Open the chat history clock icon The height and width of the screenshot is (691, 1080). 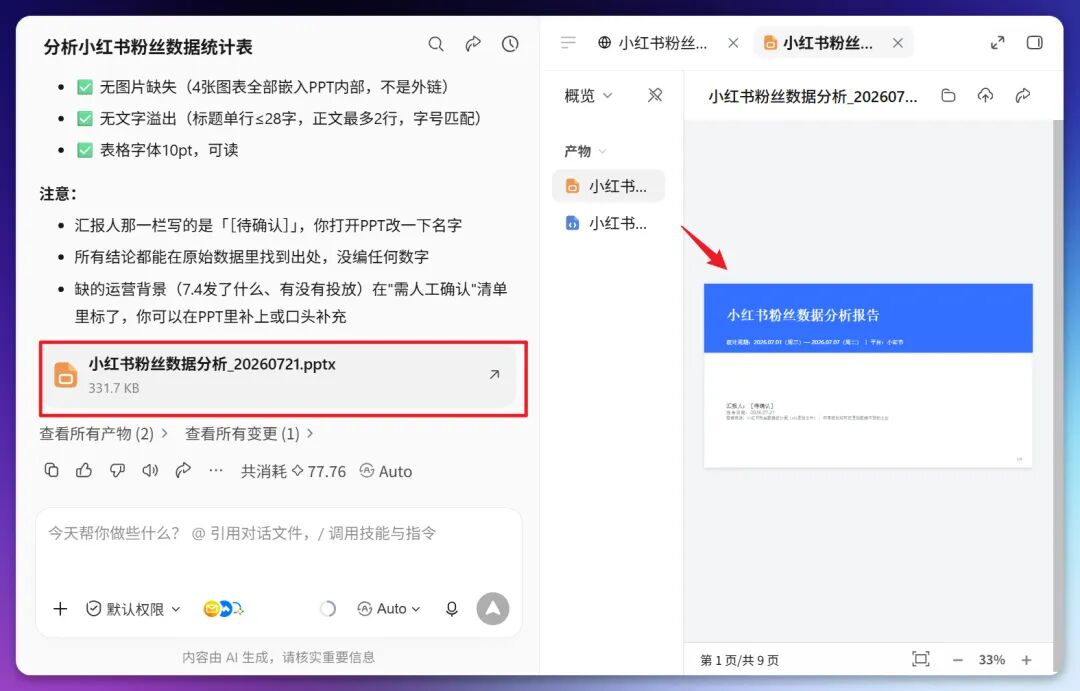510,44
